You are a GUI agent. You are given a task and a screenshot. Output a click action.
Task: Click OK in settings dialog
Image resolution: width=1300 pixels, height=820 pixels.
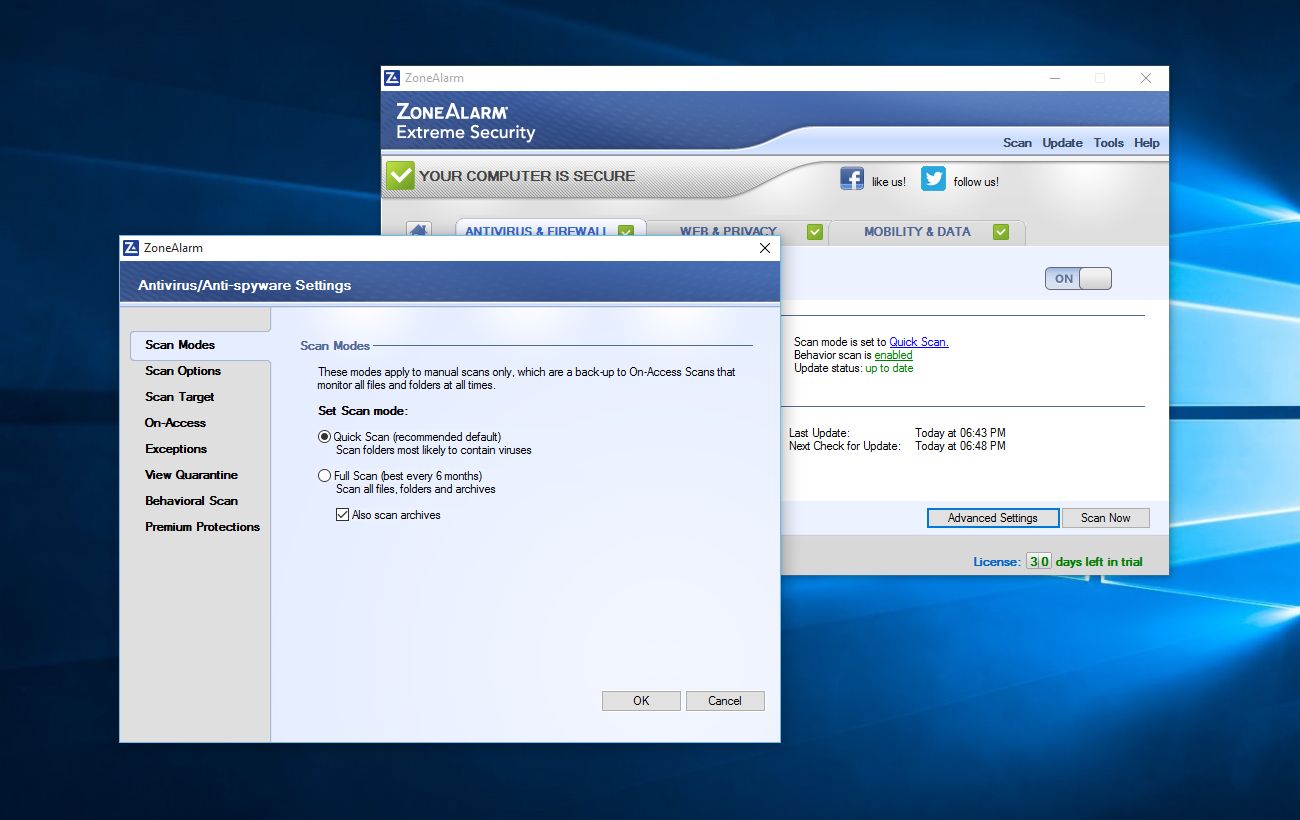coord(641,701)
